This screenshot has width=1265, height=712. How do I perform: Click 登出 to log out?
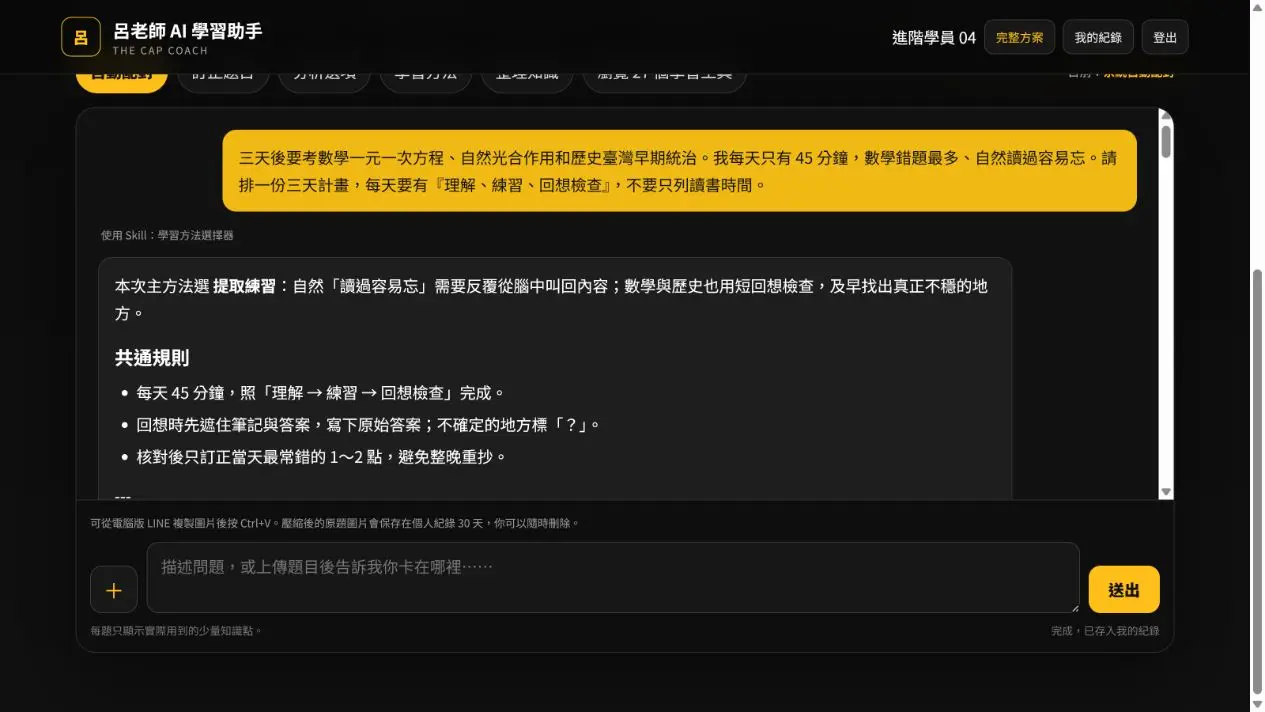point(1165,37)
